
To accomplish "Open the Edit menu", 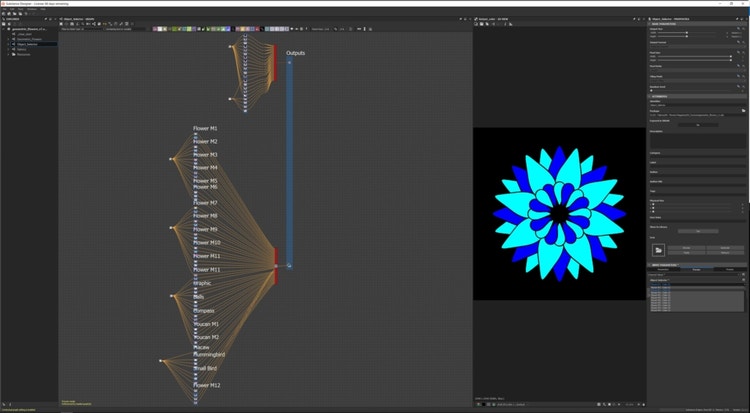I will pos(12,9).
